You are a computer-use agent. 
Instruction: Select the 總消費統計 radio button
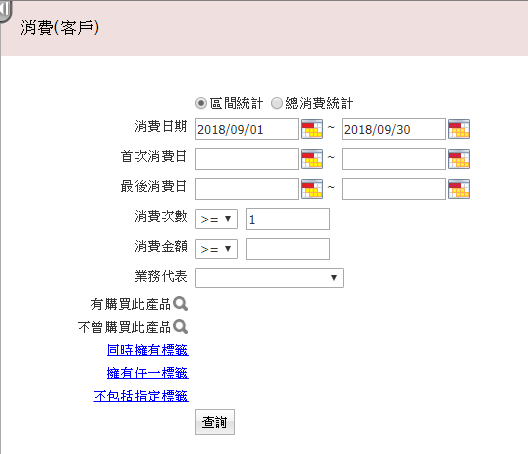point(277,103)
